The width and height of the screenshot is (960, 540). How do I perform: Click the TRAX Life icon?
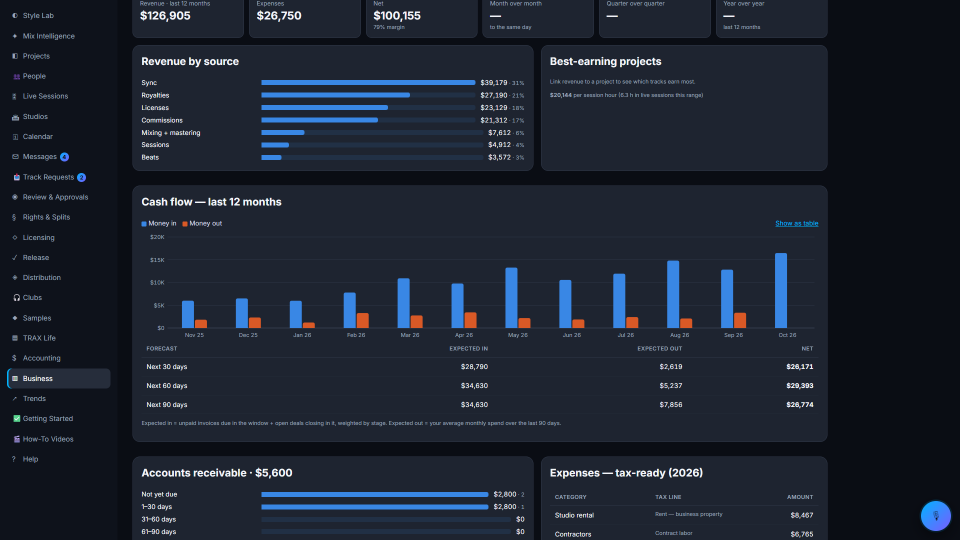click(15, 338)
